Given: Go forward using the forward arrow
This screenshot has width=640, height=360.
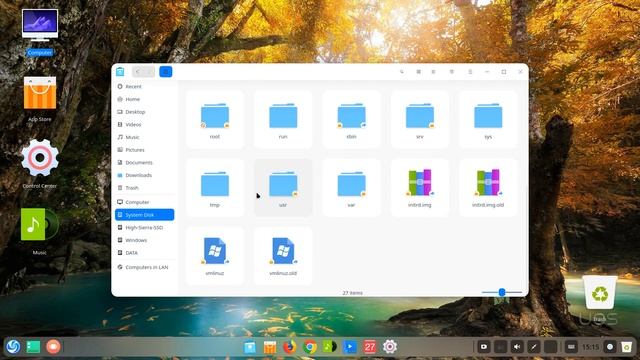Looking at the screenshot, I should [149, 72].
